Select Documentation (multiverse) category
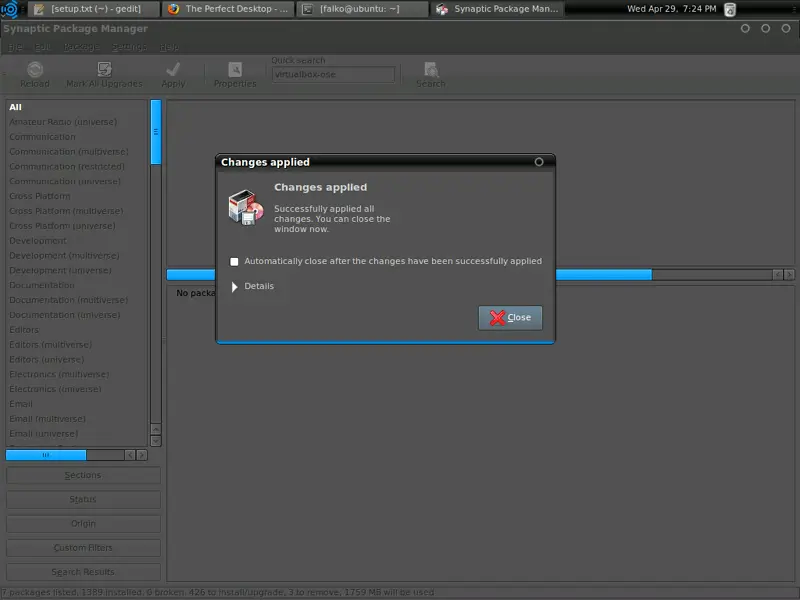The image size is (800, 600). [78, 300]
